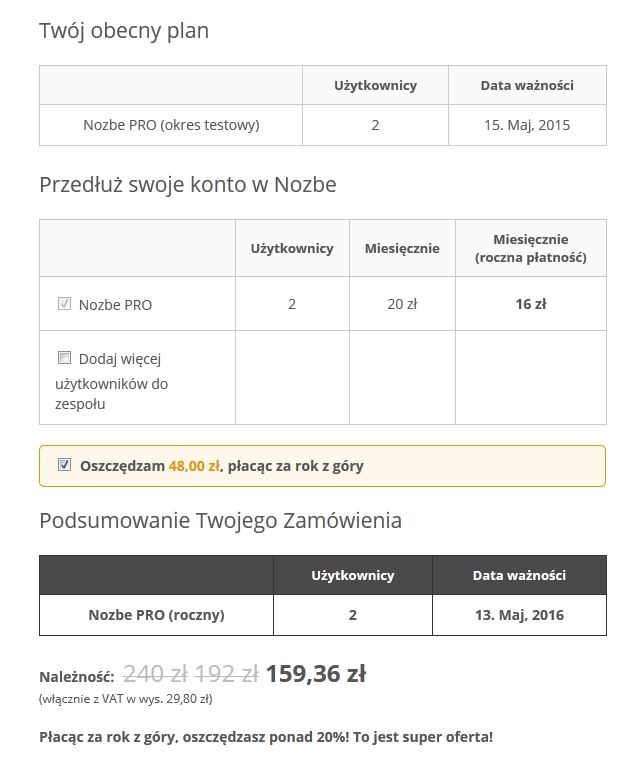Toggle the disabled Nozbe PRO checkbox
Viewport: 643px width, 779px height.
65,304
